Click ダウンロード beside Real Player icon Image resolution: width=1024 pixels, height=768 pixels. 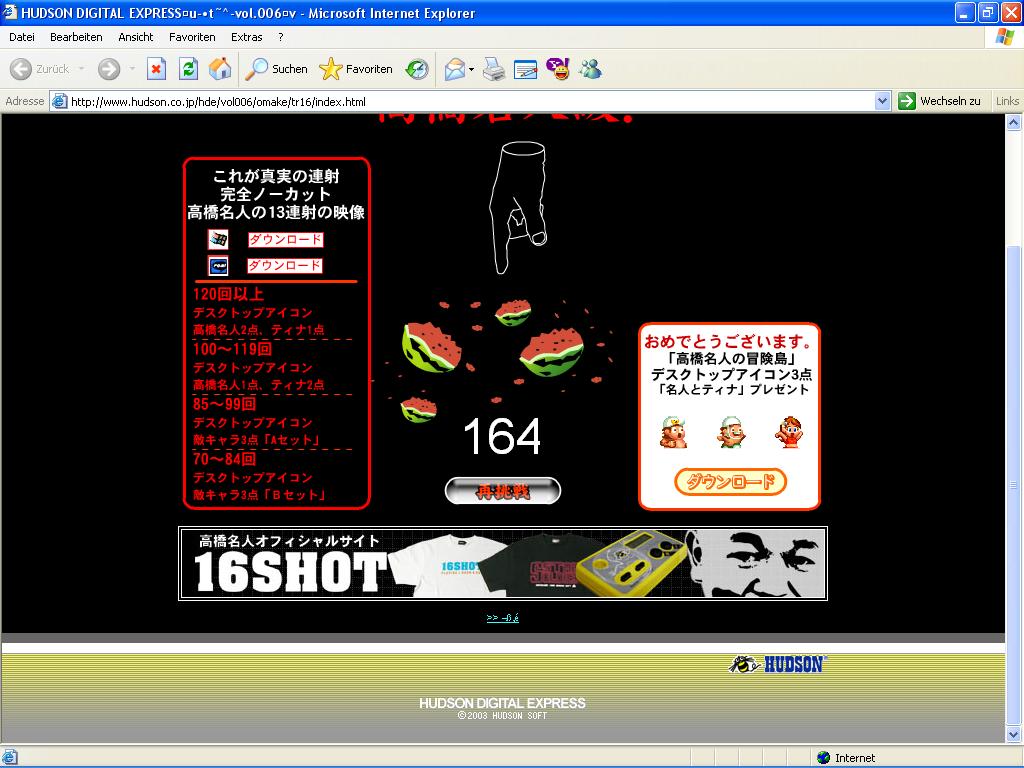(285, 266)
